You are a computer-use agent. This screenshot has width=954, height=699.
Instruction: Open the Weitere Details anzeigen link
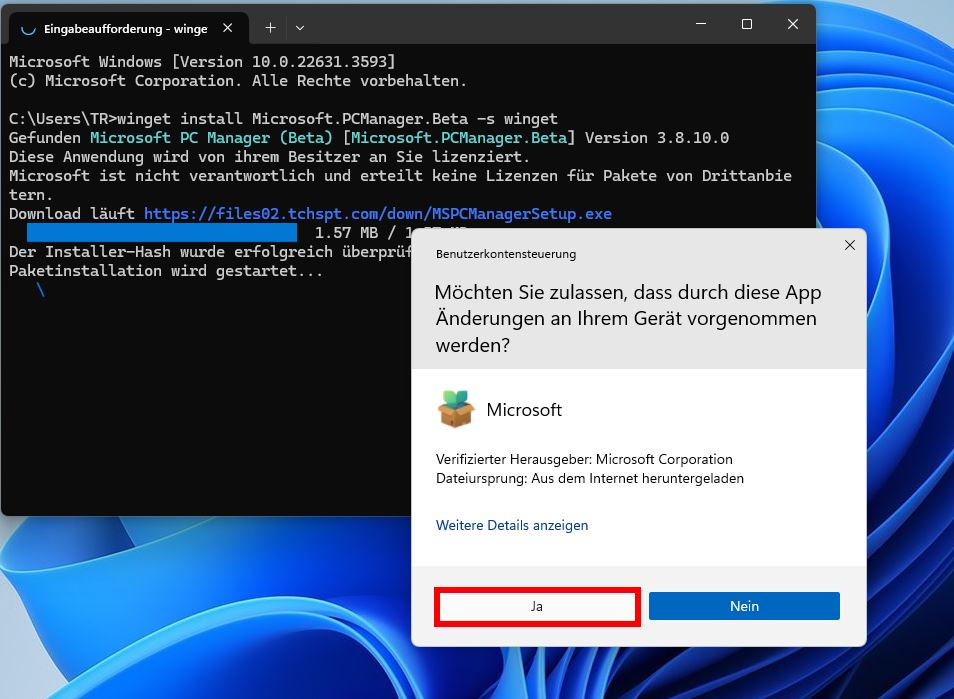(512, 525)
